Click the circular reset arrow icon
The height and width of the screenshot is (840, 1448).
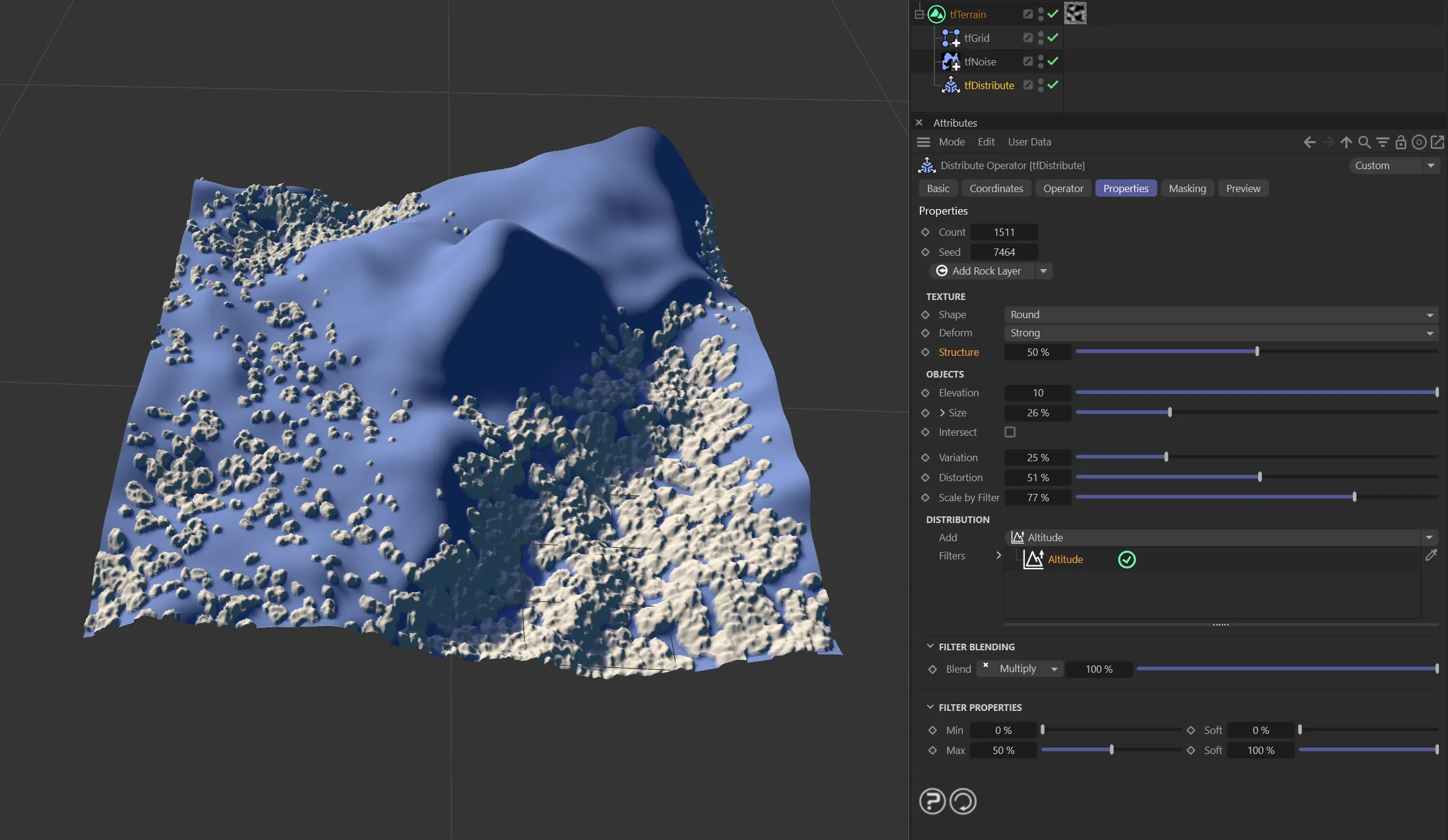coord(963,801)
